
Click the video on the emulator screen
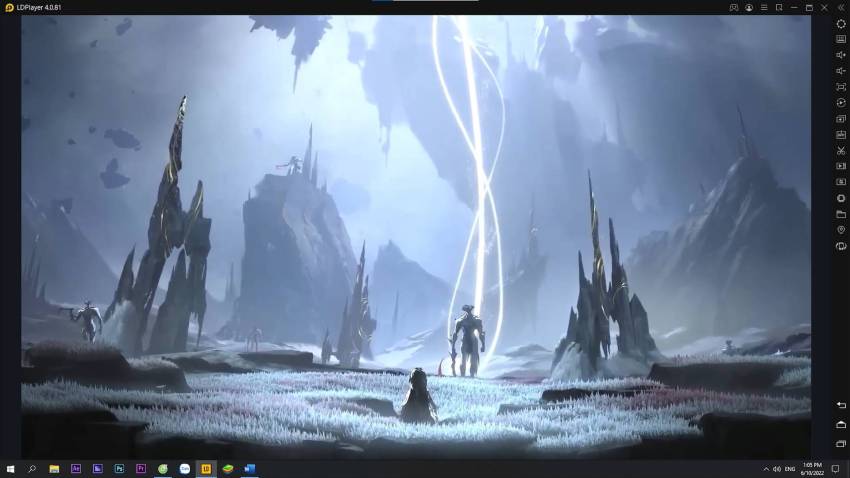pyautogui.click(x=416, y=237)
